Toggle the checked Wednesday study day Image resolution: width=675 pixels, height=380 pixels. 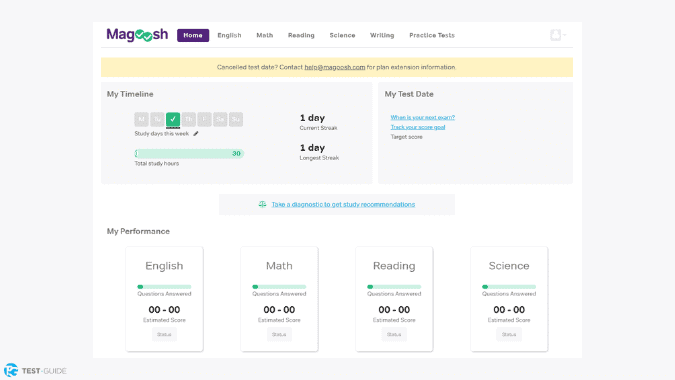pyautogui.click(x=173, y=119)
